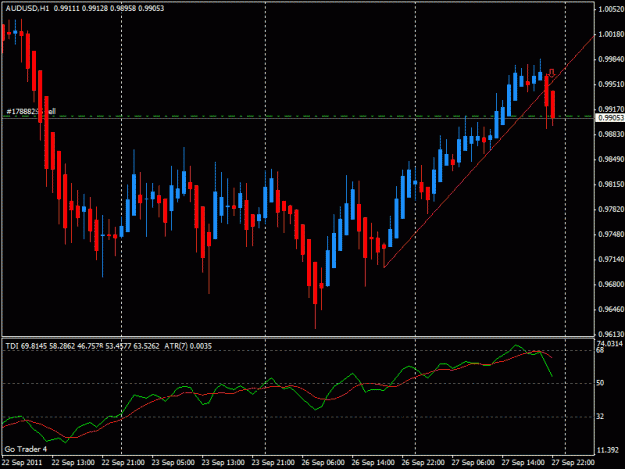
Task: Click indicator scale value 74.0314
Action: tap(609, 343)
